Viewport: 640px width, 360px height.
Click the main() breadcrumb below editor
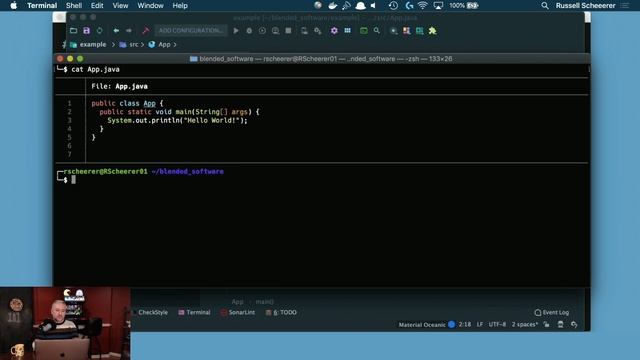point(264,302)
